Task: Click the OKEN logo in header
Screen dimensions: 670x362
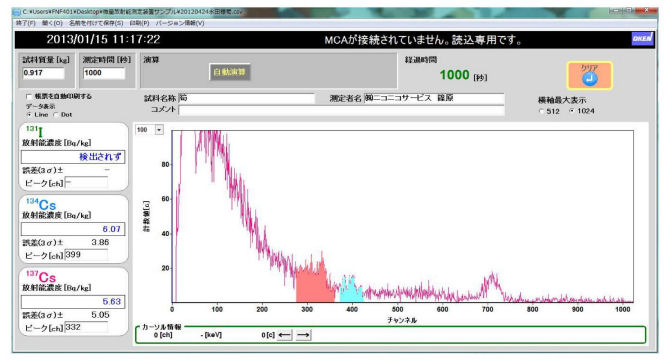Action: point(642,39)
